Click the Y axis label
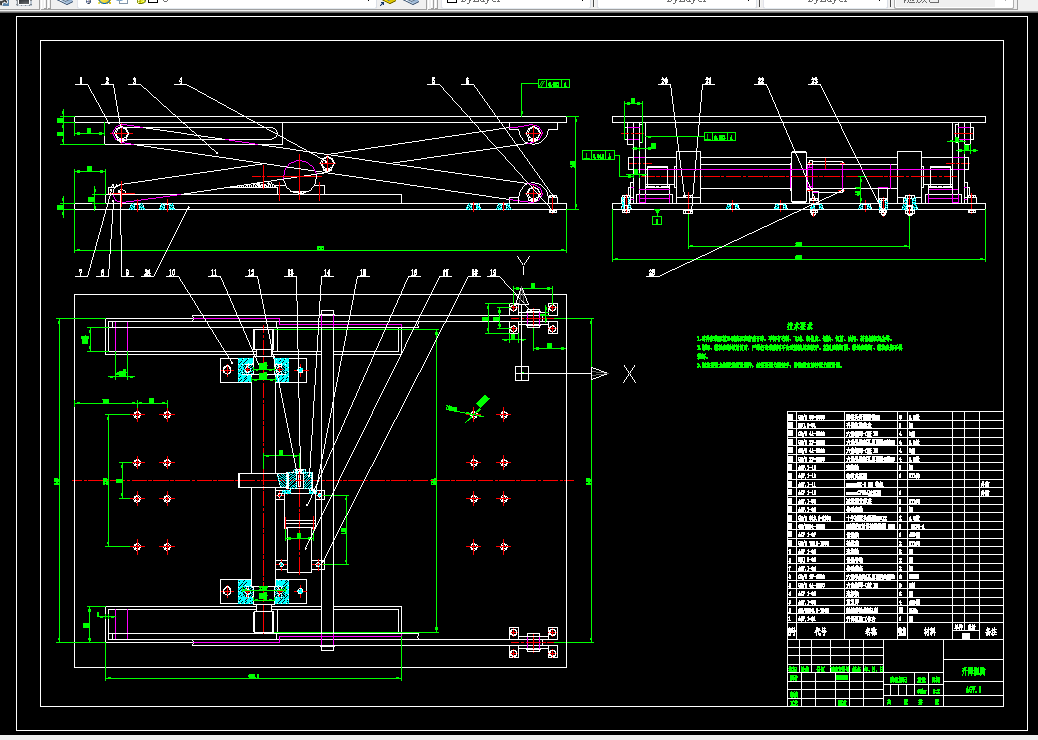 coord(524,266)
